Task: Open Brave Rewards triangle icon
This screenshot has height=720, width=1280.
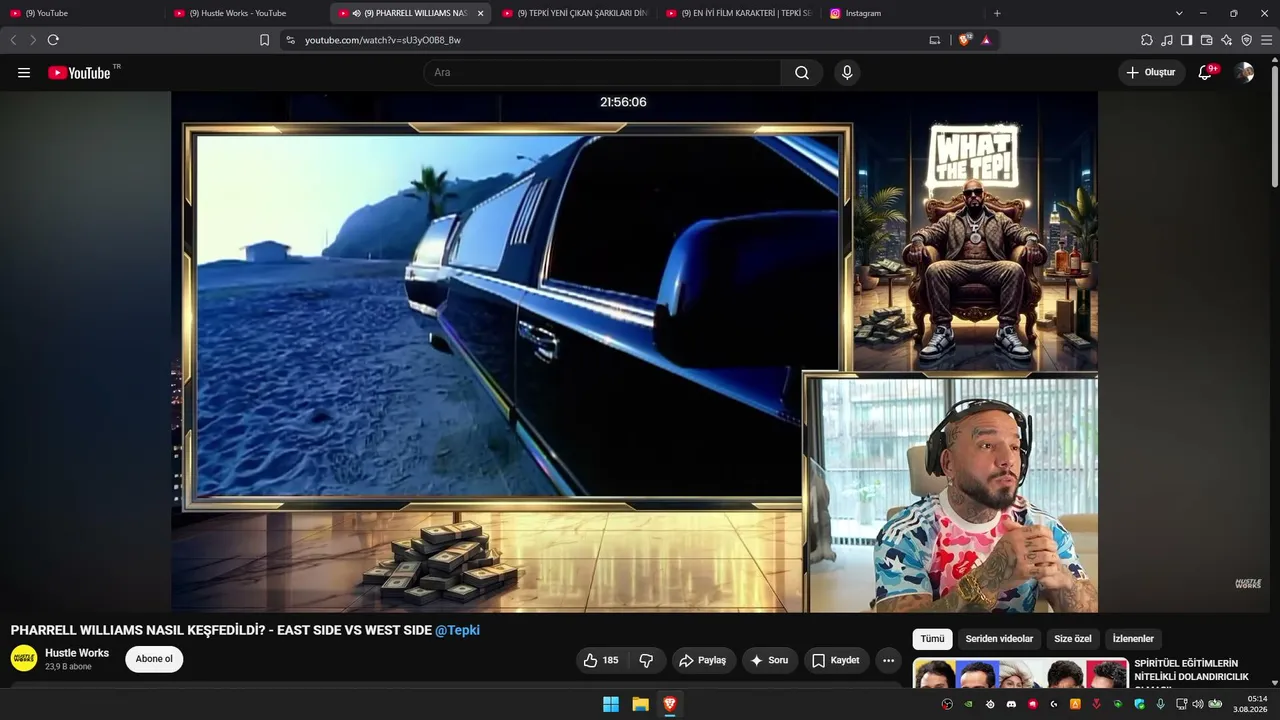Action: [986, 40]
